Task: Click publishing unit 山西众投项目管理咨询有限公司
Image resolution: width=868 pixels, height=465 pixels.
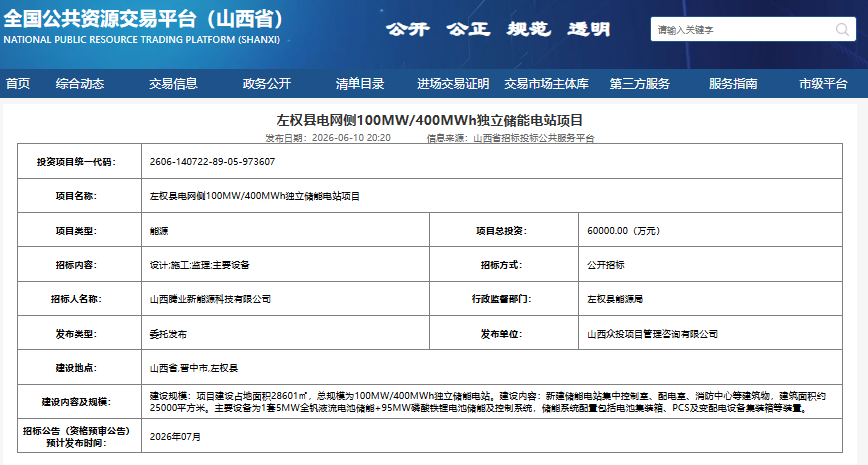Action: 652,334
